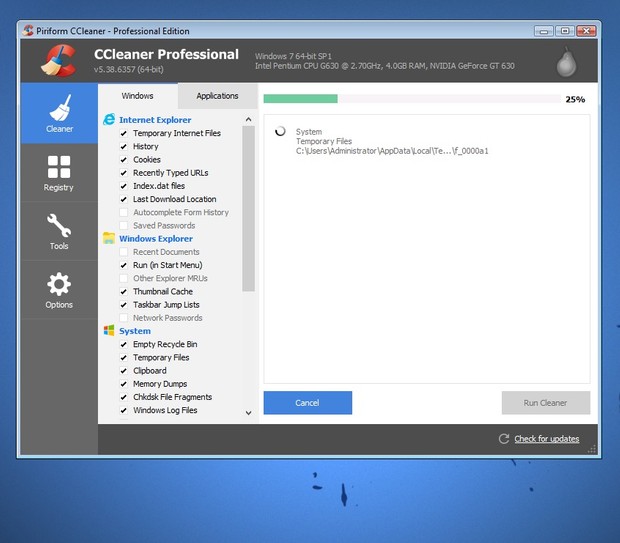The image size is (620, 543).
Task: Click the CCleaner logo in header
Action: coord(59,60)
